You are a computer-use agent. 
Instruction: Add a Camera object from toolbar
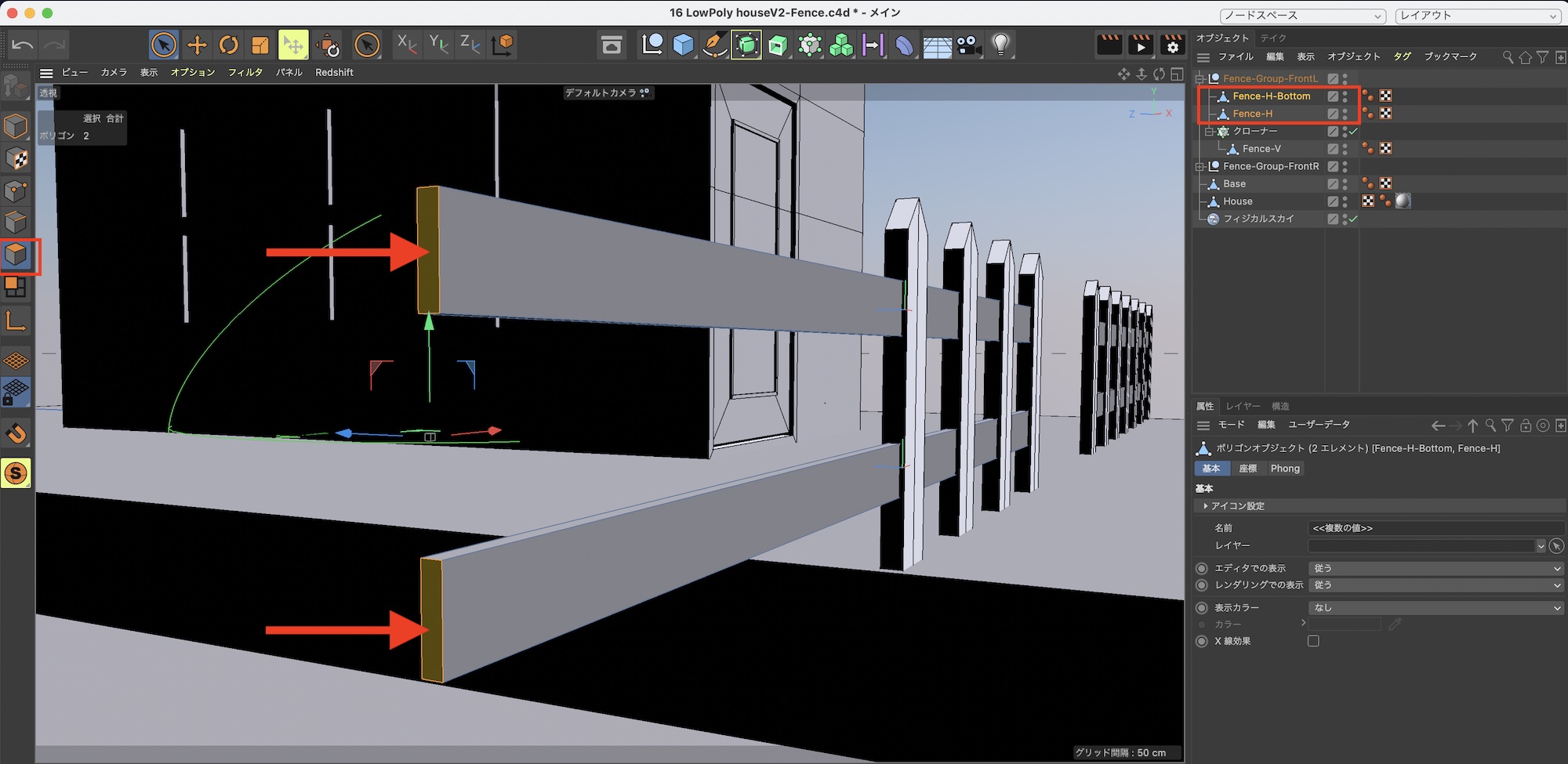(969, 45)
